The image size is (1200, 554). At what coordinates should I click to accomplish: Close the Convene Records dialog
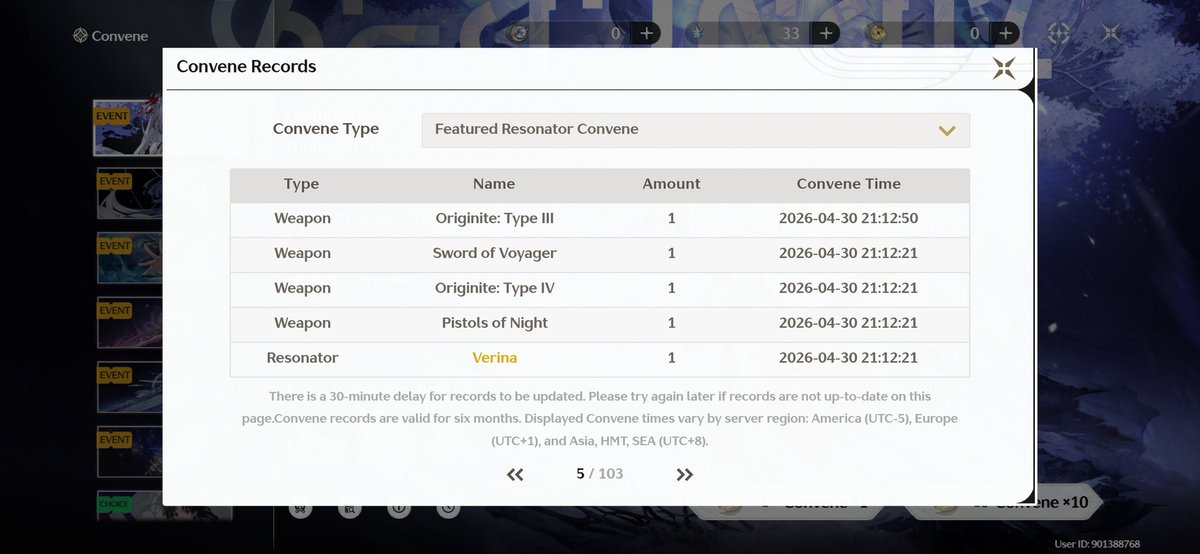pos(1004,68)
